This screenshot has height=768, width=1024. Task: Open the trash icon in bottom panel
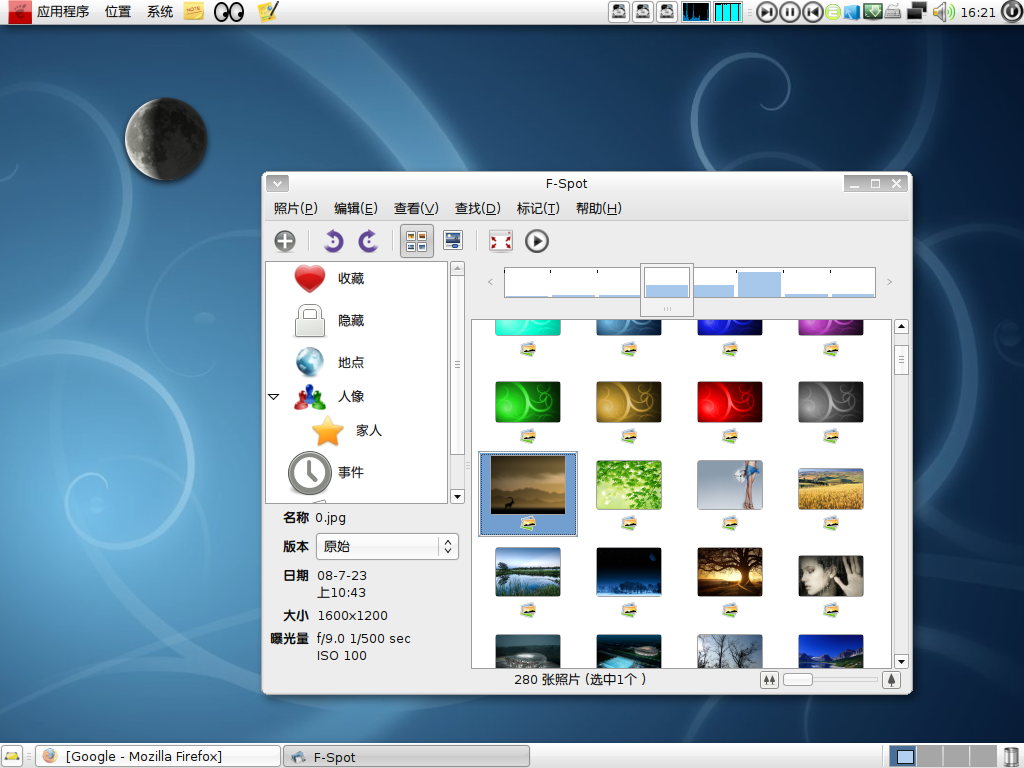(1011, 756)
